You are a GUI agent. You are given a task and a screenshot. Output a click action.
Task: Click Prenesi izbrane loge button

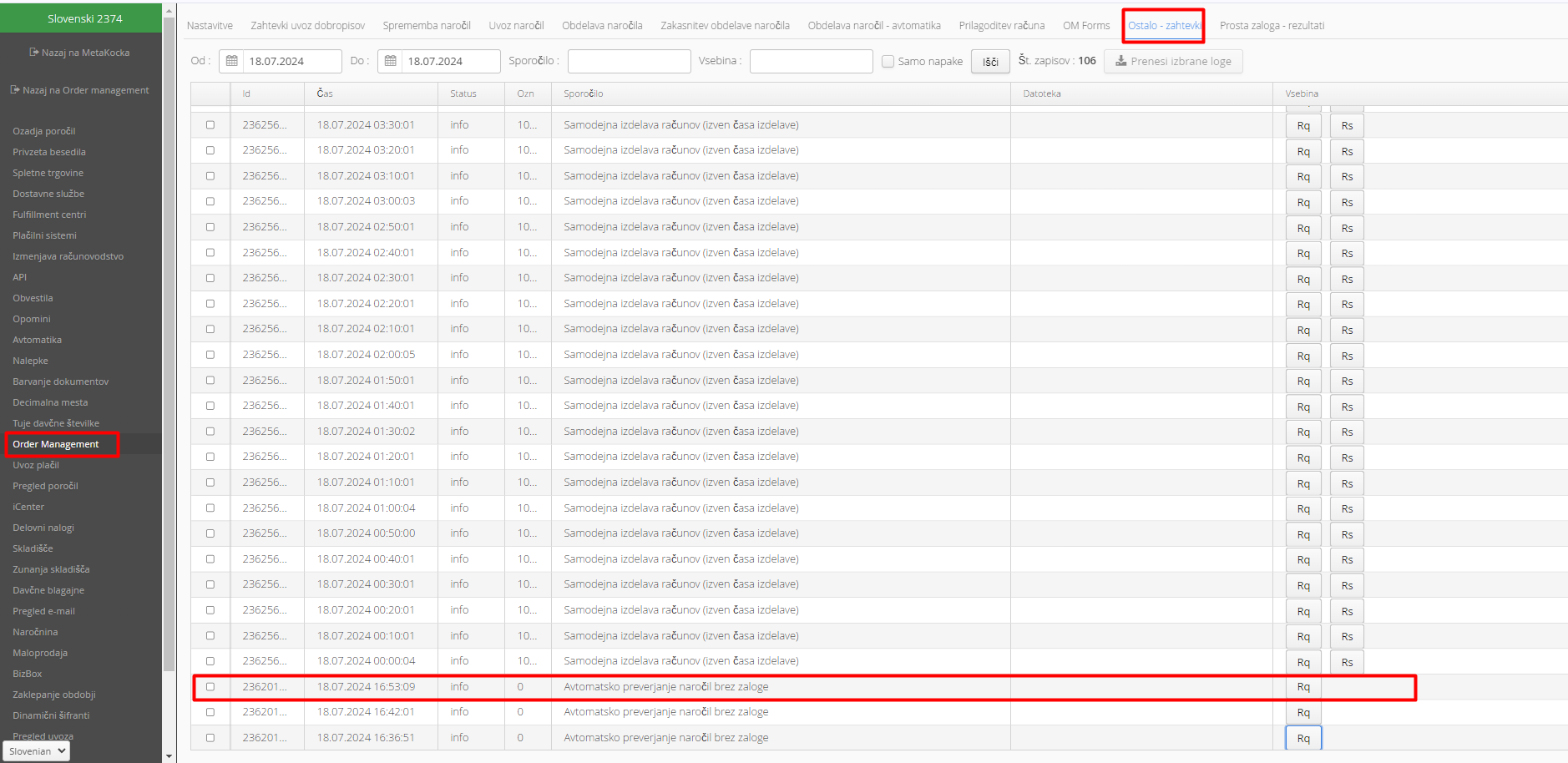coord(1173,62)
